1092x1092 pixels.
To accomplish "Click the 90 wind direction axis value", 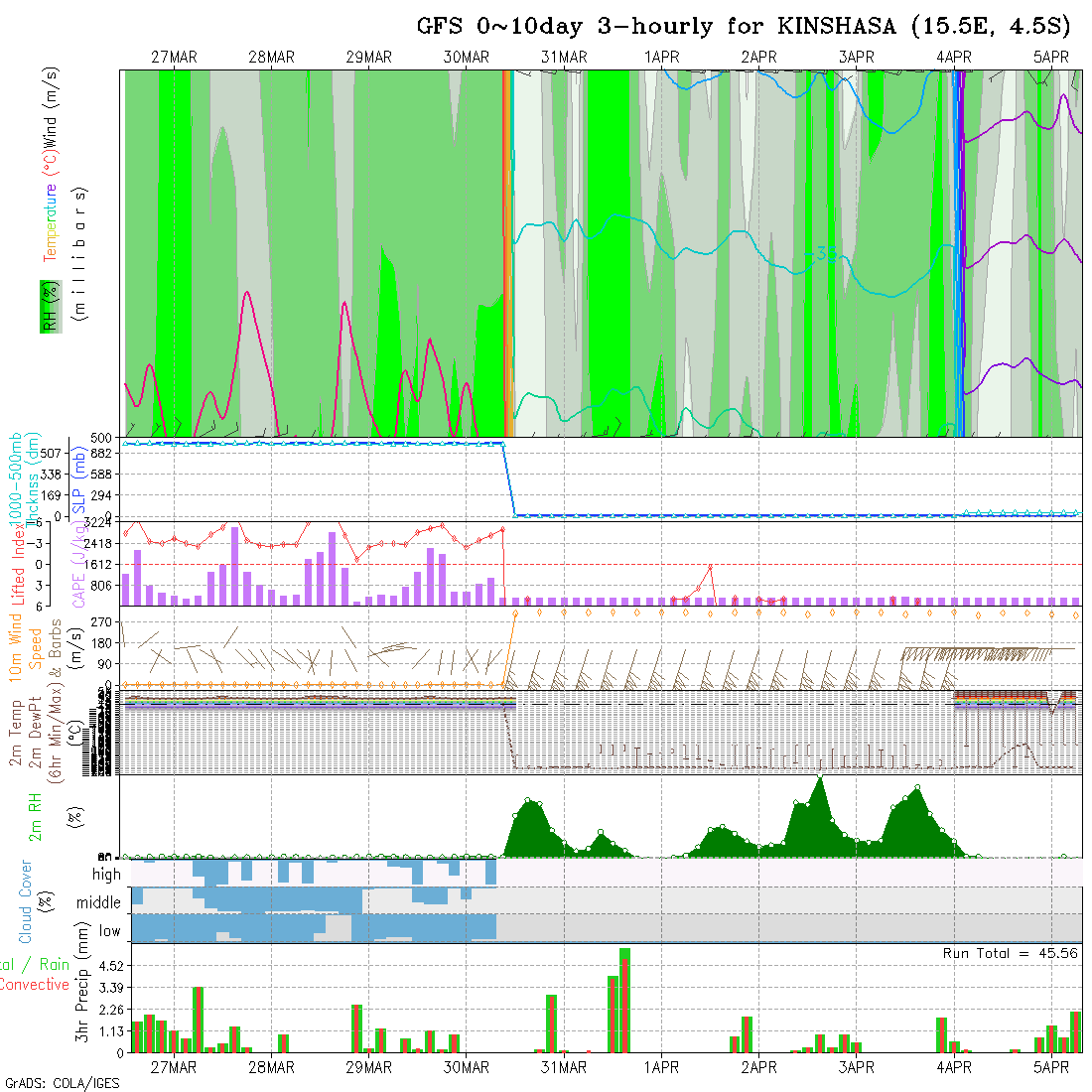I will tap(104, 664).
